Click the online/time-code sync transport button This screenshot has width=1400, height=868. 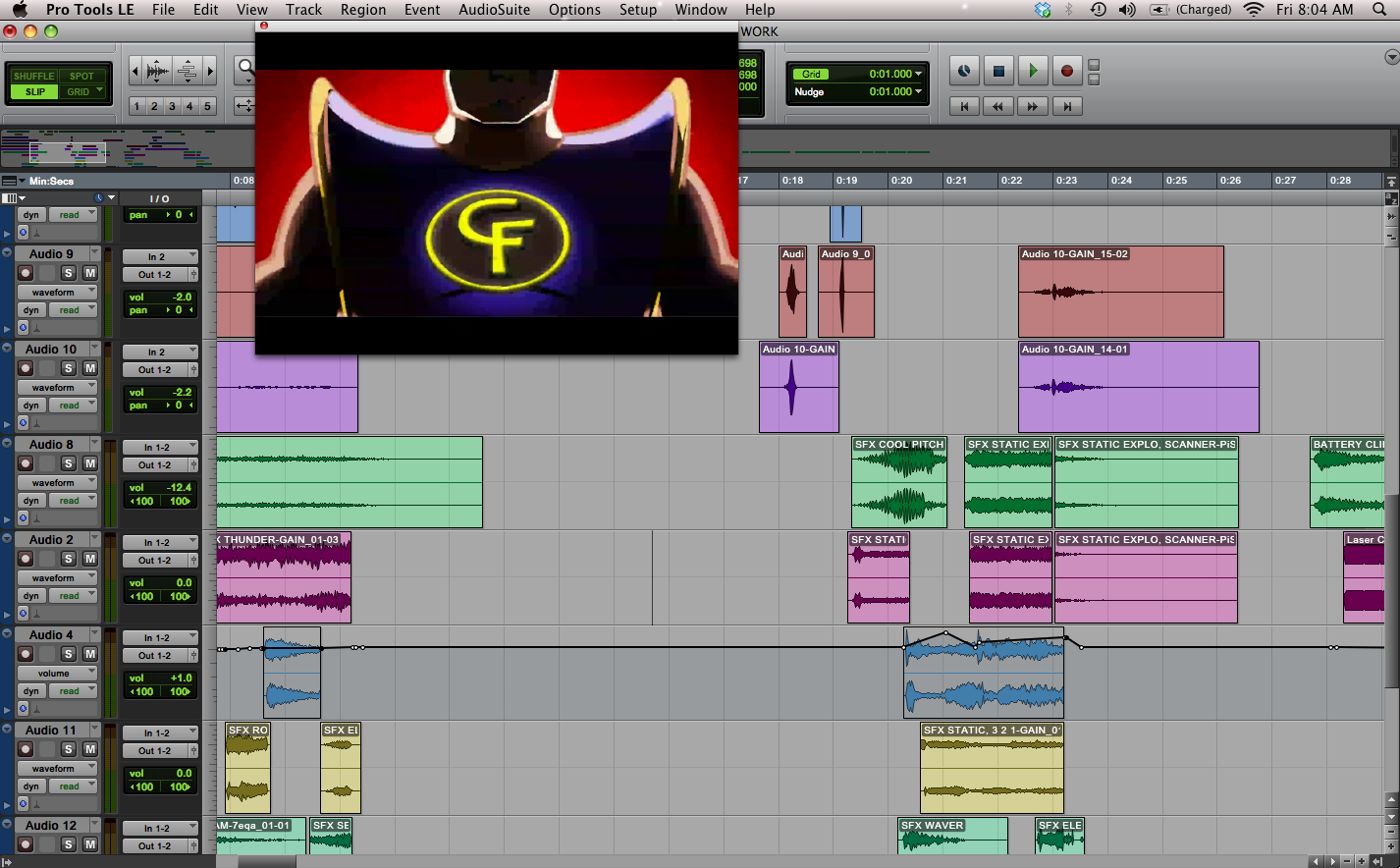point(964,71)
